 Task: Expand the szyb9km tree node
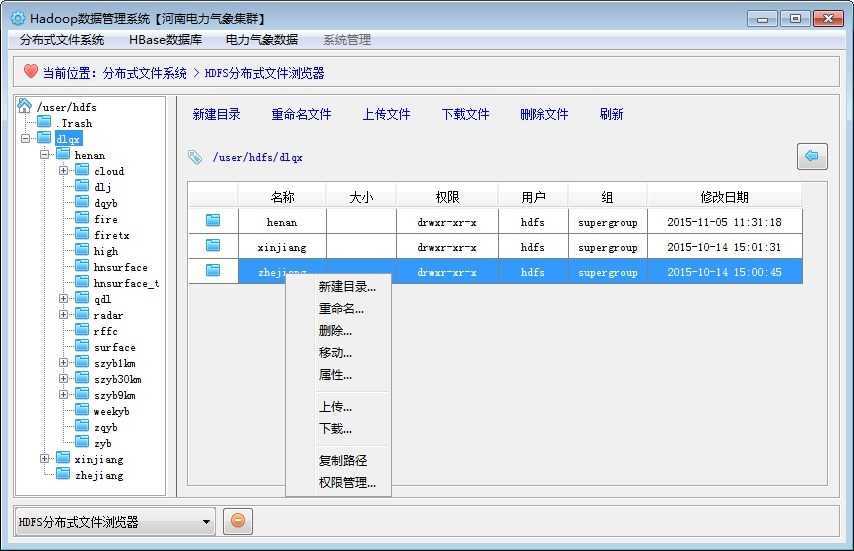click(64, 394)
